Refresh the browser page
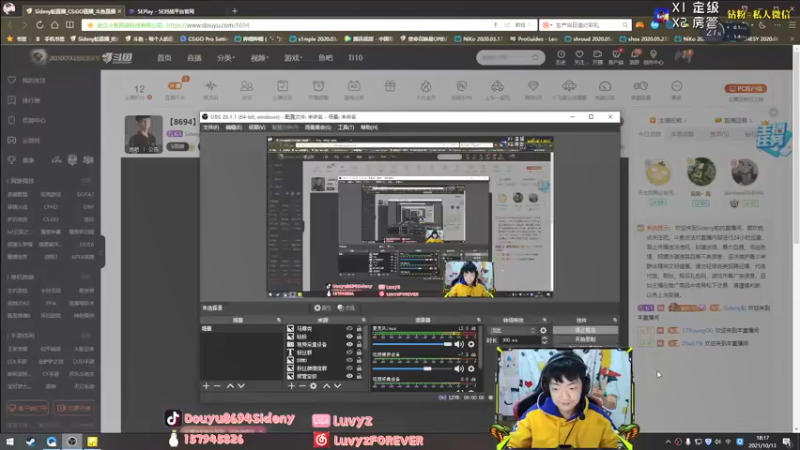The image size is (800, 450). click(40, 24)
